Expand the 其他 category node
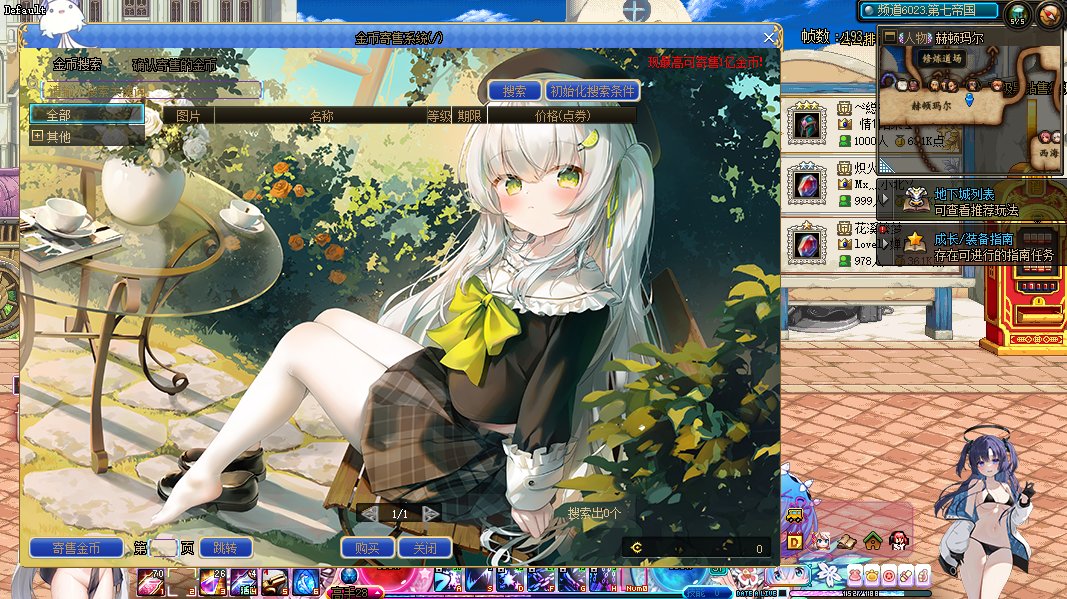 (37, 135)
